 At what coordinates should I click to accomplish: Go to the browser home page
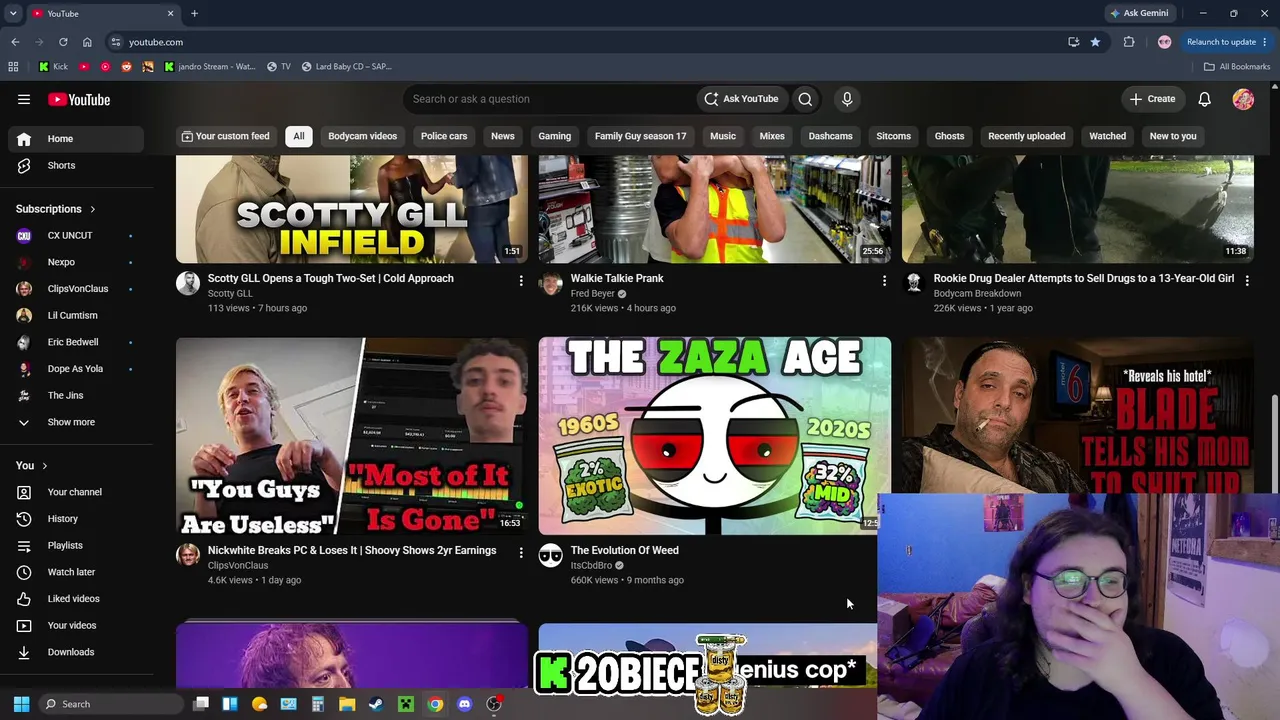coord(87,42)
